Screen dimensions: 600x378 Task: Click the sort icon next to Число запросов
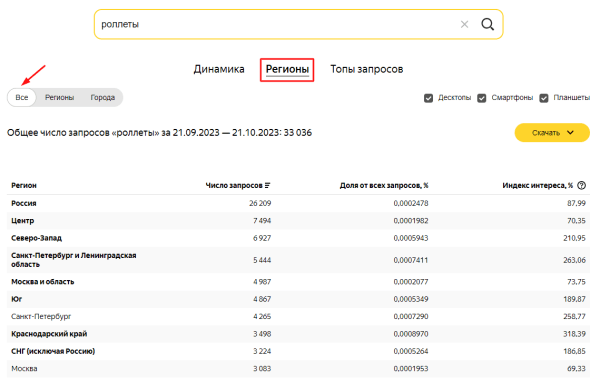pos(267,185)
